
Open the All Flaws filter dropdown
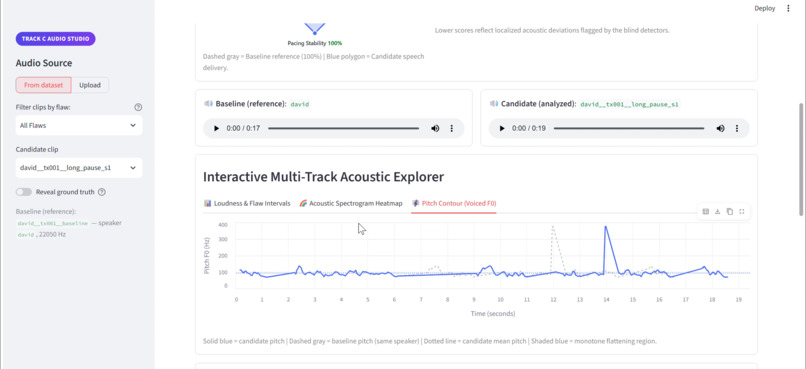79,125
